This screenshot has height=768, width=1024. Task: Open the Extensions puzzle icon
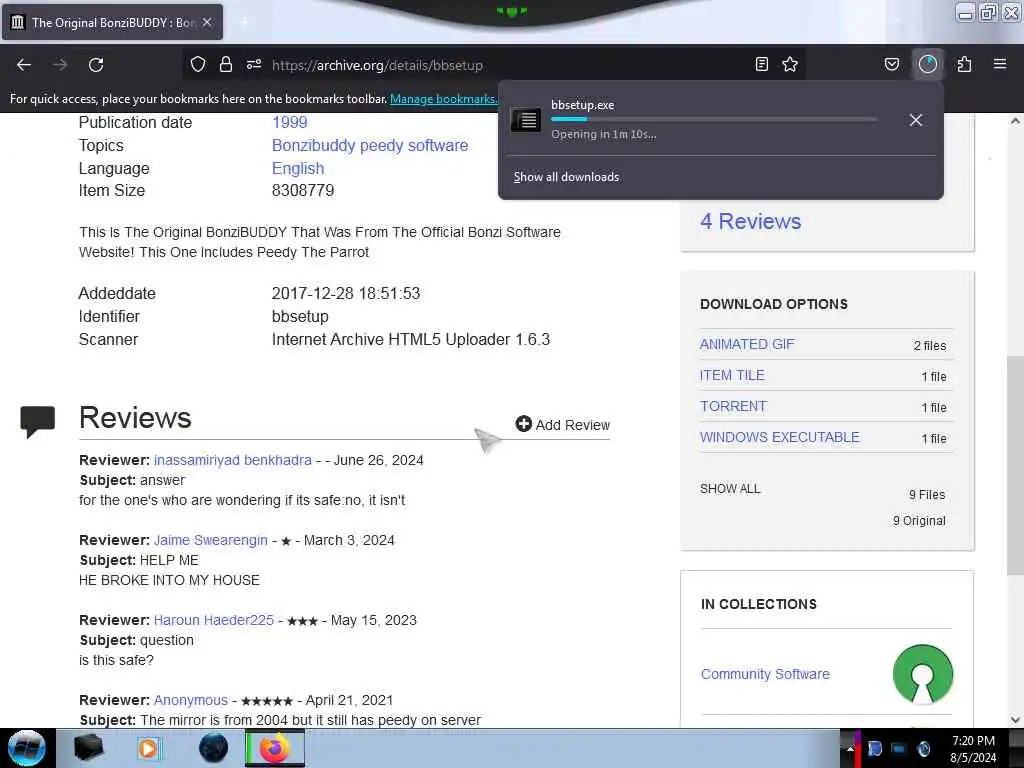click(964, 64)
